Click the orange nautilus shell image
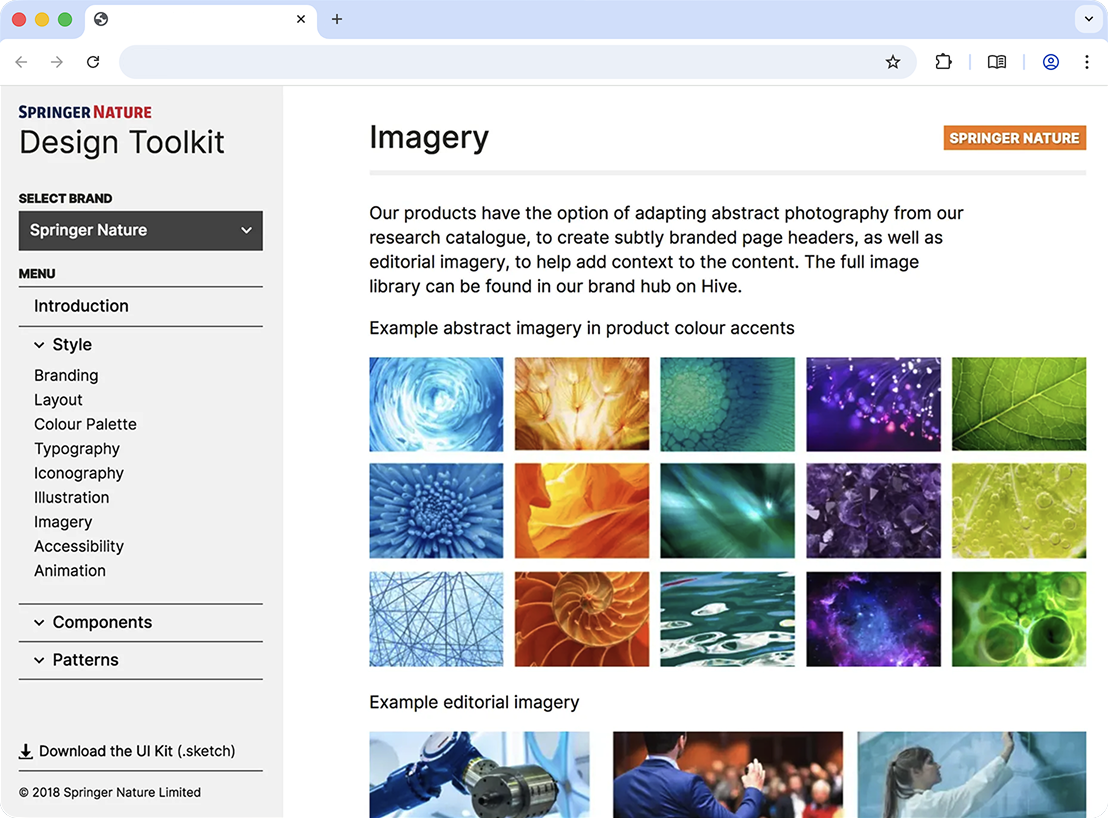 point(581,619)
